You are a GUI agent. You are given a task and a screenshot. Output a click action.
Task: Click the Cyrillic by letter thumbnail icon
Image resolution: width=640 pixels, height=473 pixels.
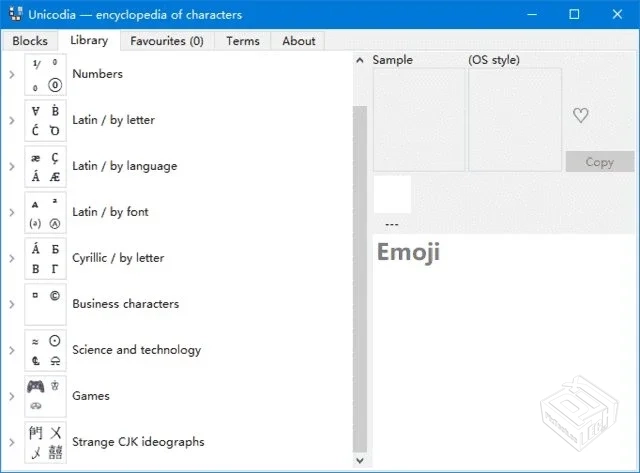pyautogui.click(x=45, y=259)
